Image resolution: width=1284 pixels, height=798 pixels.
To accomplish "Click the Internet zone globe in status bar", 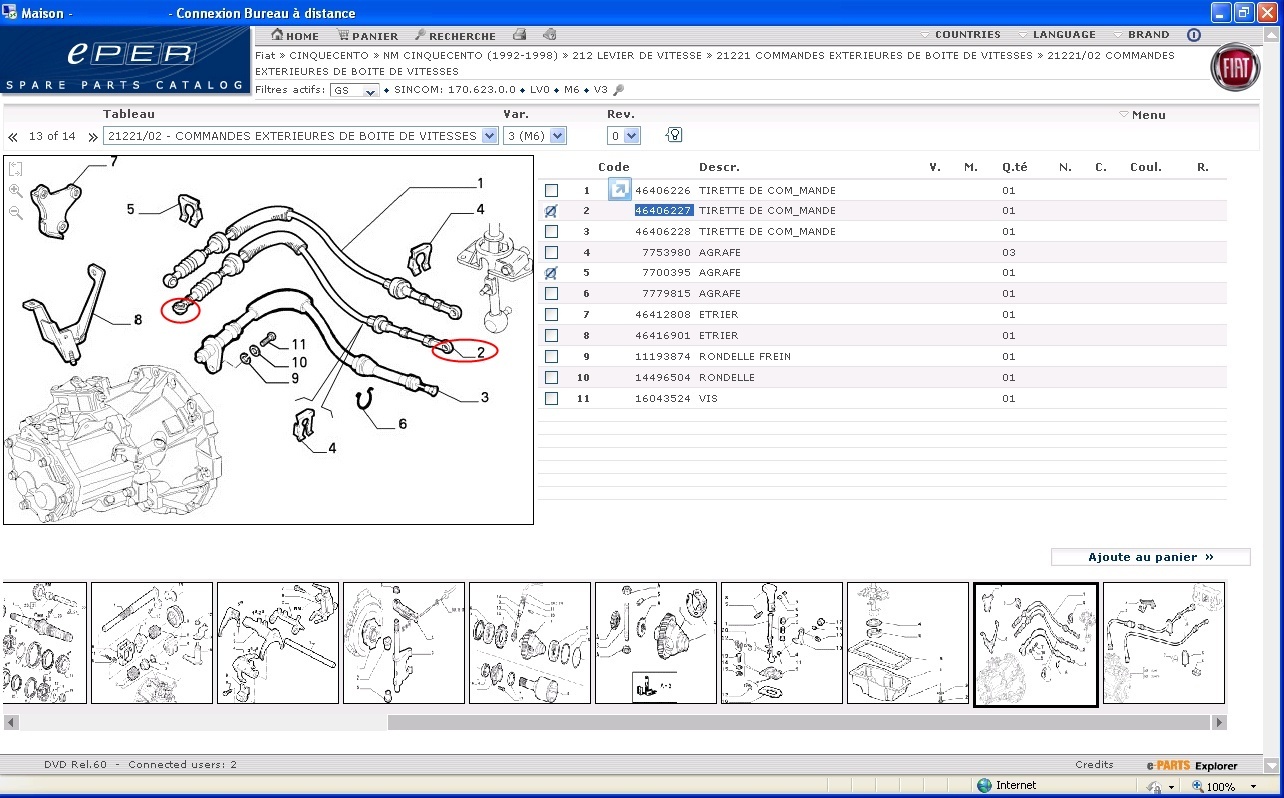I will pyautogui.click(x=984, y=786).
